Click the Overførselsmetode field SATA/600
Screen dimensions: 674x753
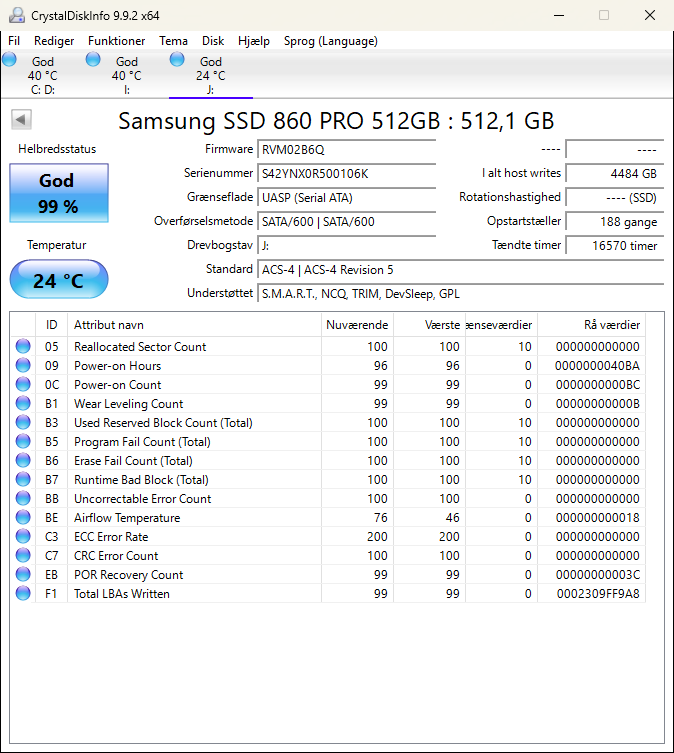coord(346,221)
